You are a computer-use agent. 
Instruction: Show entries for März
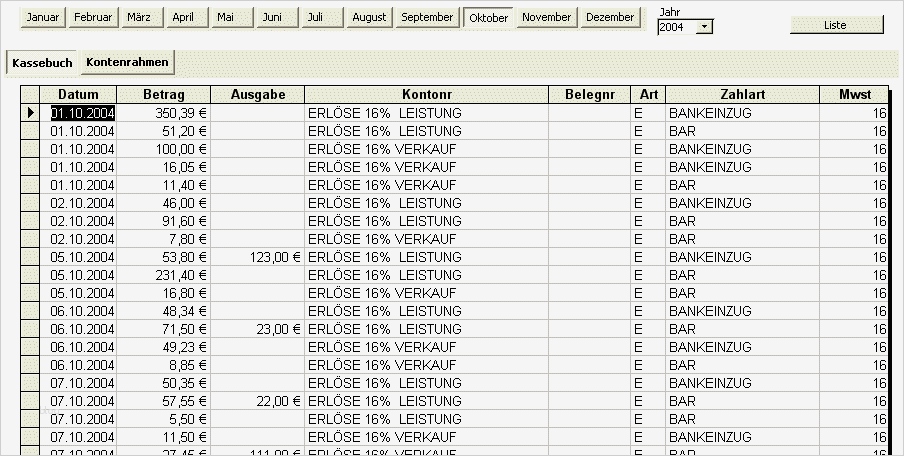point(142,17)
